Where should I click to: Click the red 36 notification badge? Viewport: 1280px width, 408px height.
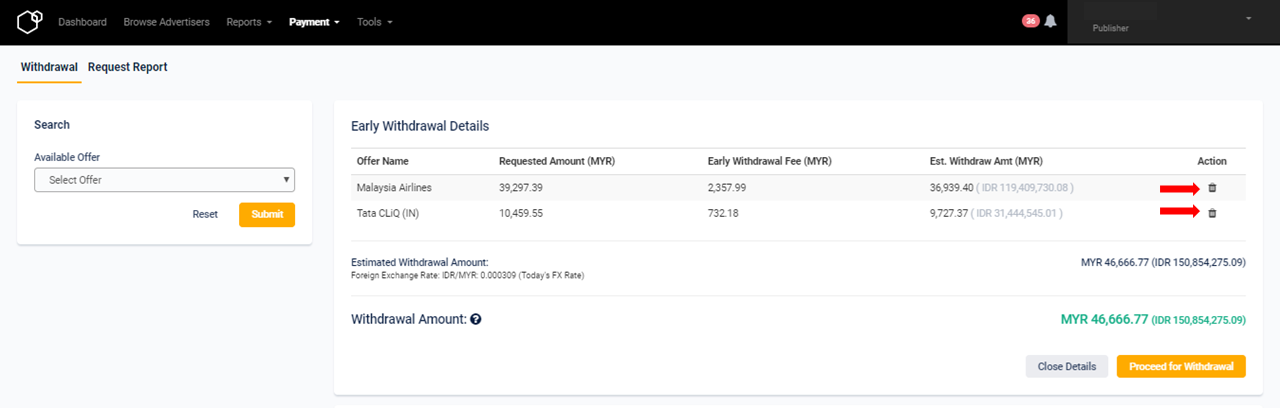pyautogui.click(x=1030, y=21)
